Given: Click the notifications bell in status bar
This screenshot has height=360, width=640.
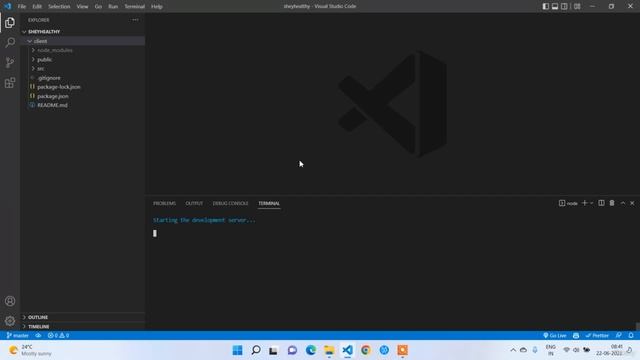Looking at the screenshot, I should pyautogui.click(x=631, y=335).
